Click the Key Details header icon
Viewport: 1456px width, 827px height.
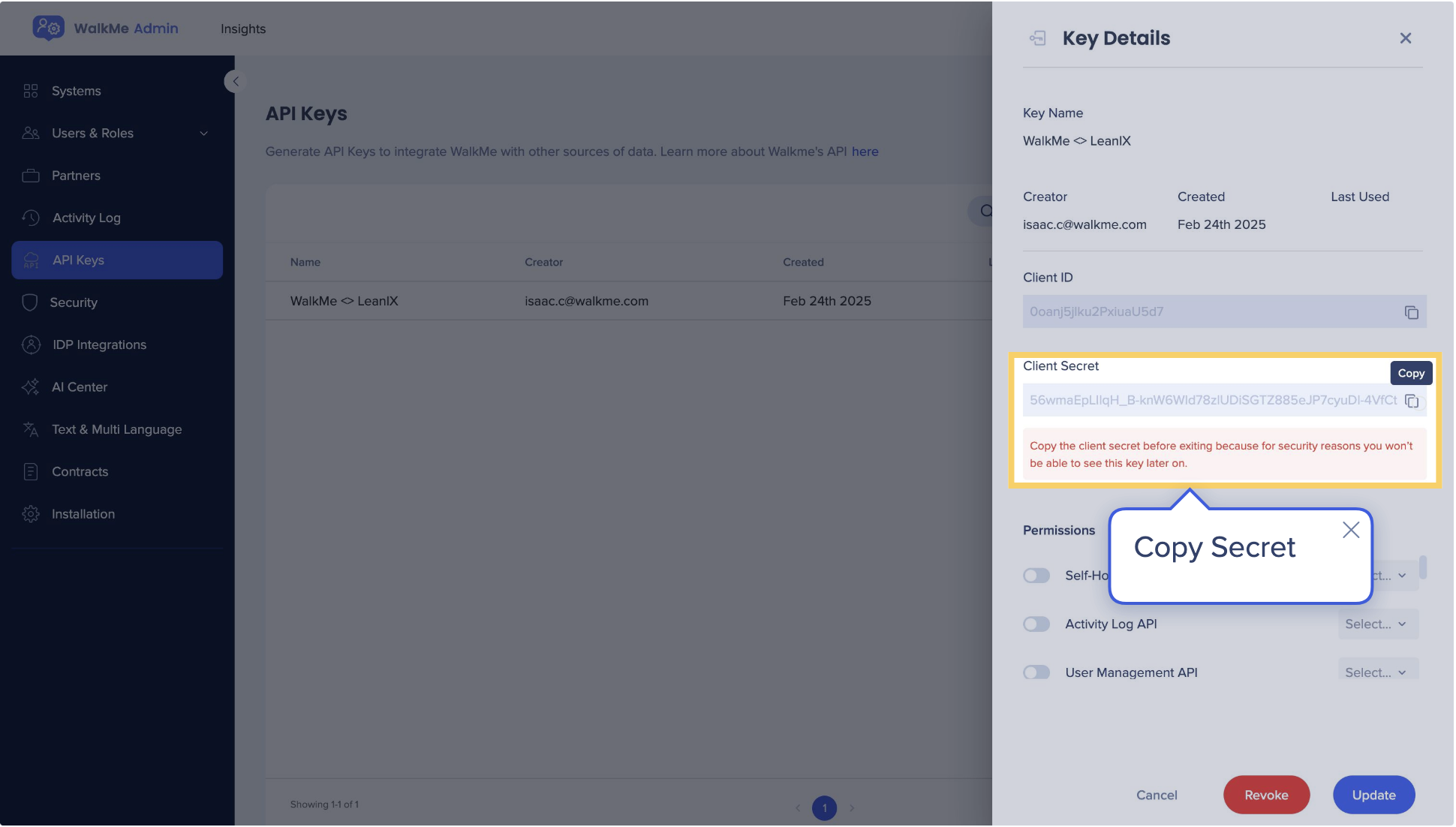coord(1037,38)
